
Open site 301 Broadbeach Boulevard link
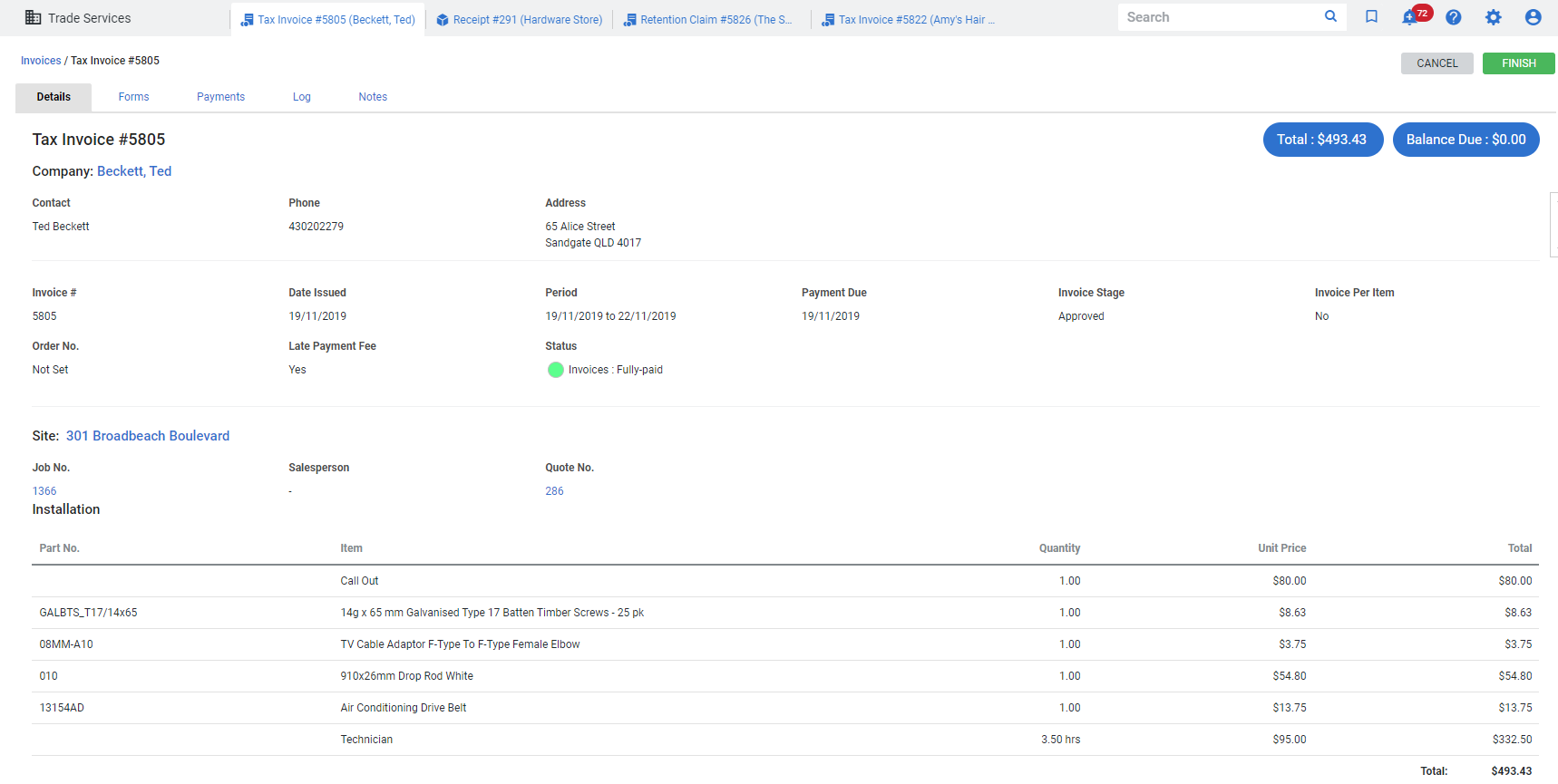coord(148,436)
